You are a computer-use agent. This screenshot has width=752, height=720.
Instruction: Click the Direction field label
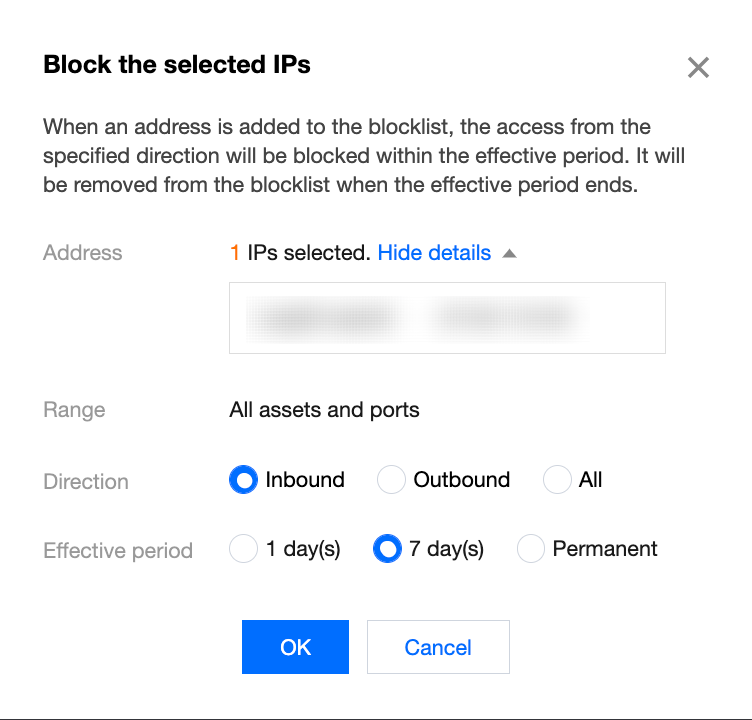(86, 482)
